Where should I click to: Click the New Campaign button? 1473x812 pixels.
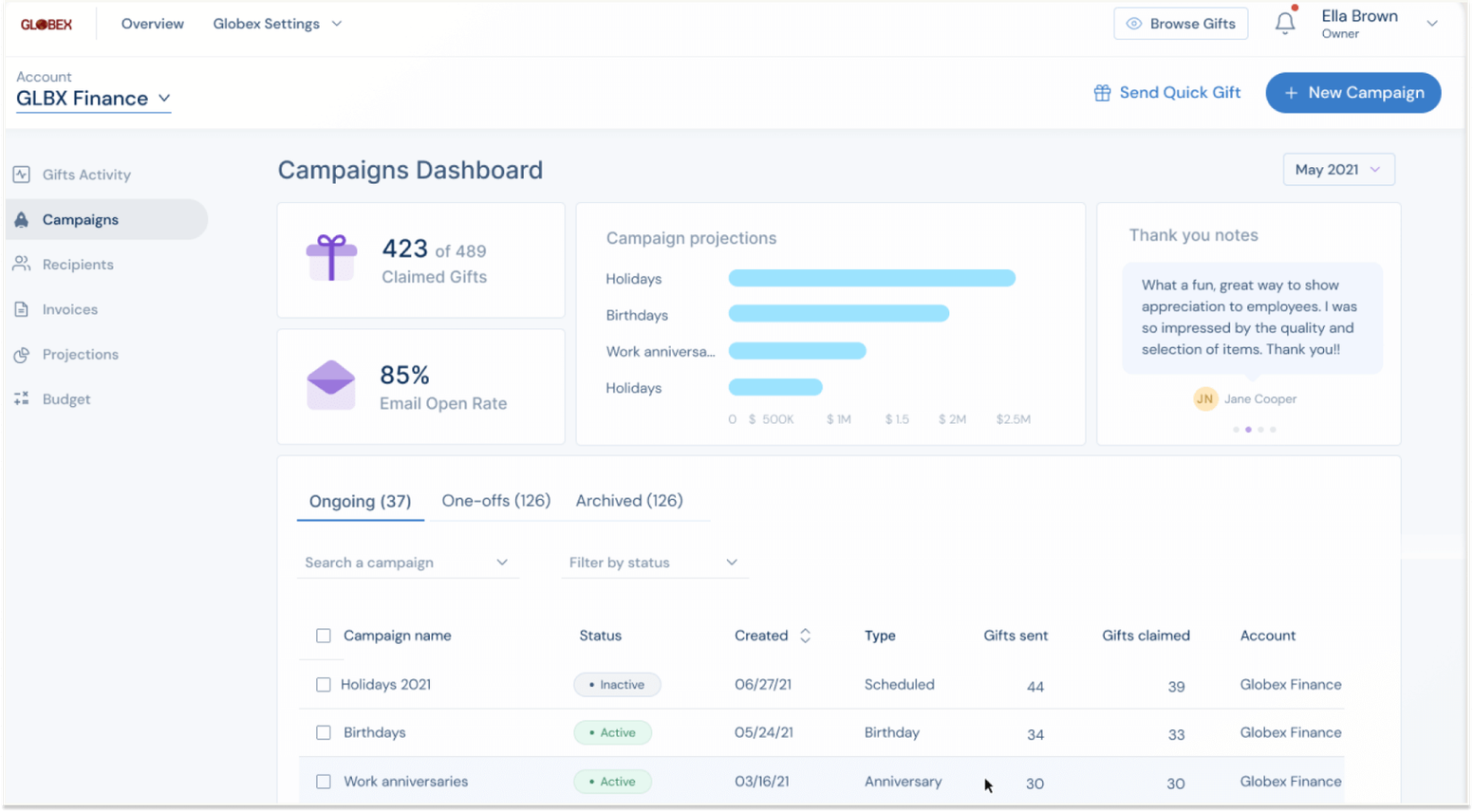coord(1352,93)
